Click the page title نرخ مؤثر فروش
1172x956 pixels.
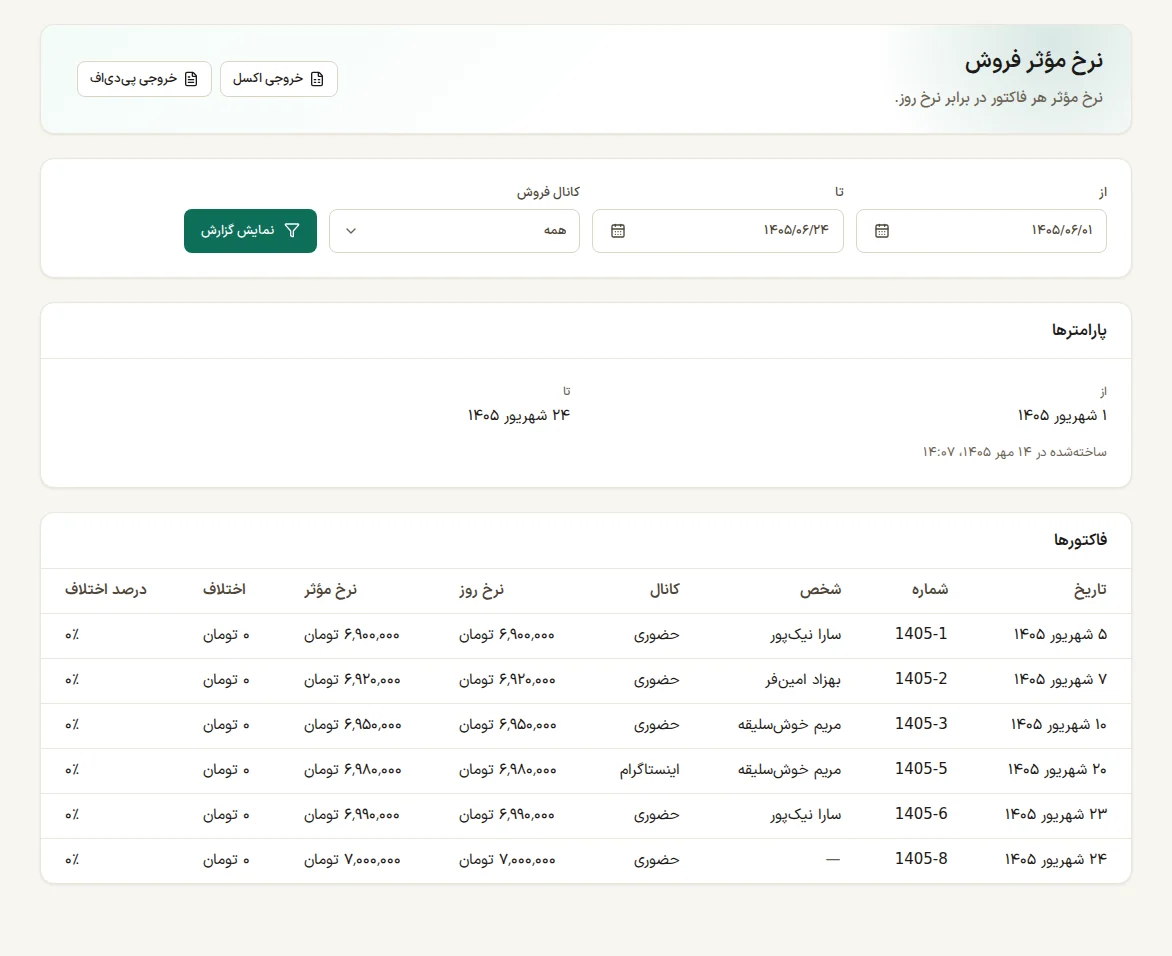tap(1034, 61)
